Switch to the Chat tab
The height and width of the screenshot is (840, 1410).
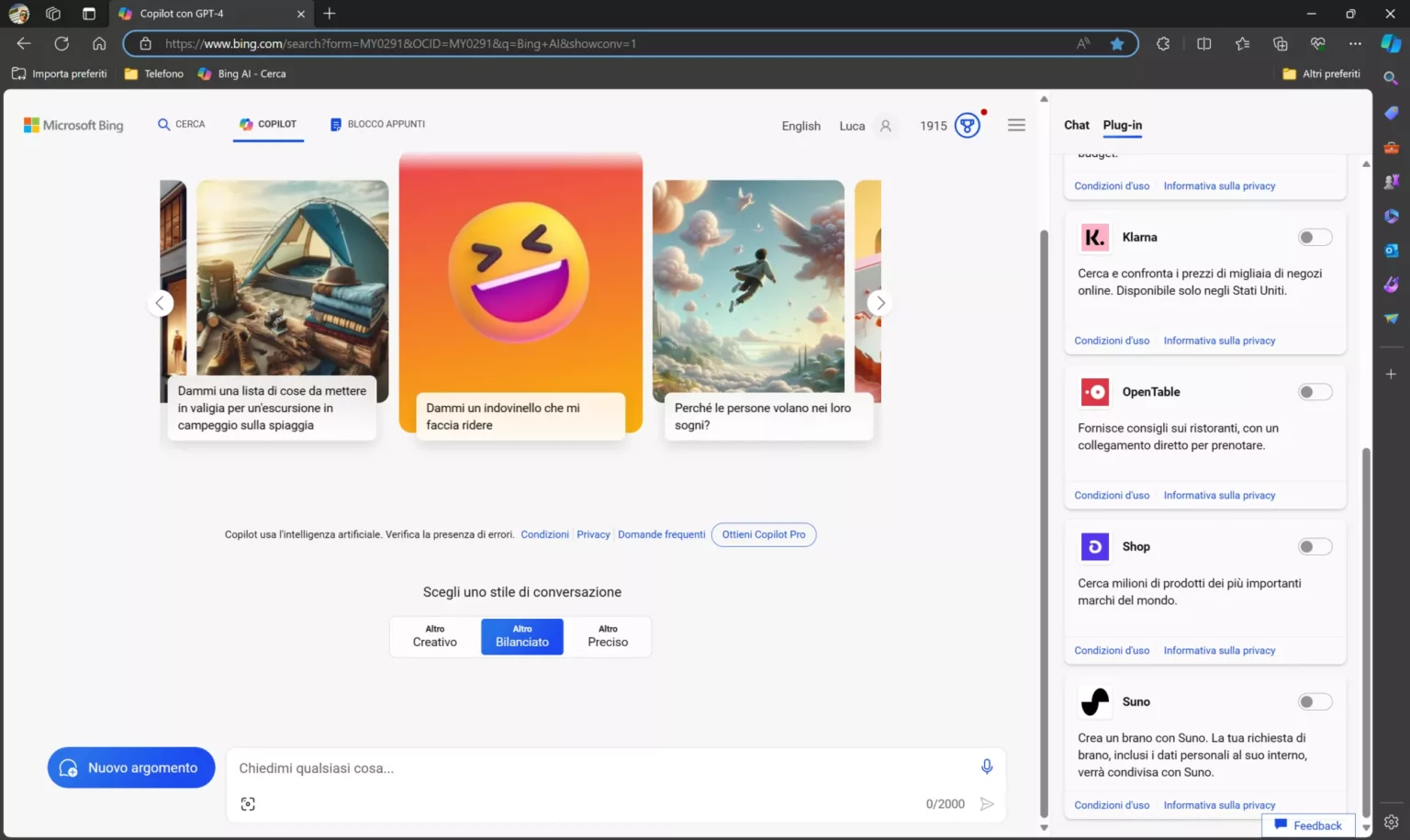tap(1076, 125)
